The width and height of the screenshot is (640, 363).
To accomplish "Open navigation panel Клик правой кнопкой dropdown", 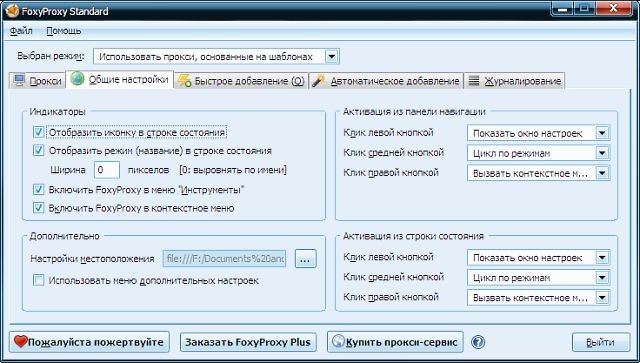I will 539,173.
